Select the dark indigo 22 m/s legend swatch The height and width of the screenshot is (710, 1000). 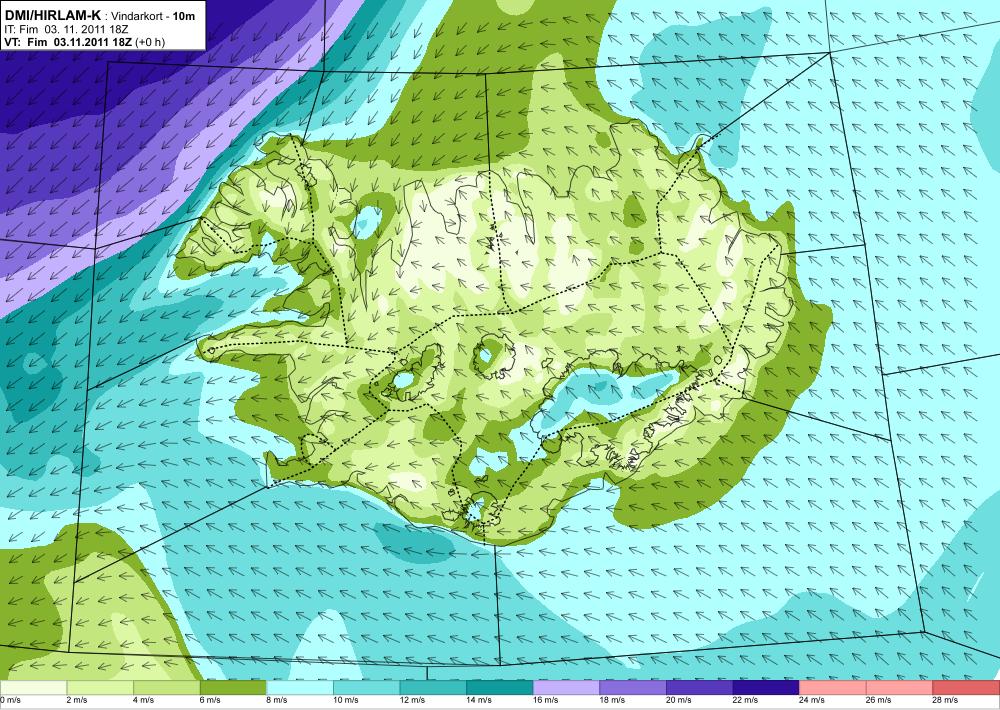click(766, 688)
